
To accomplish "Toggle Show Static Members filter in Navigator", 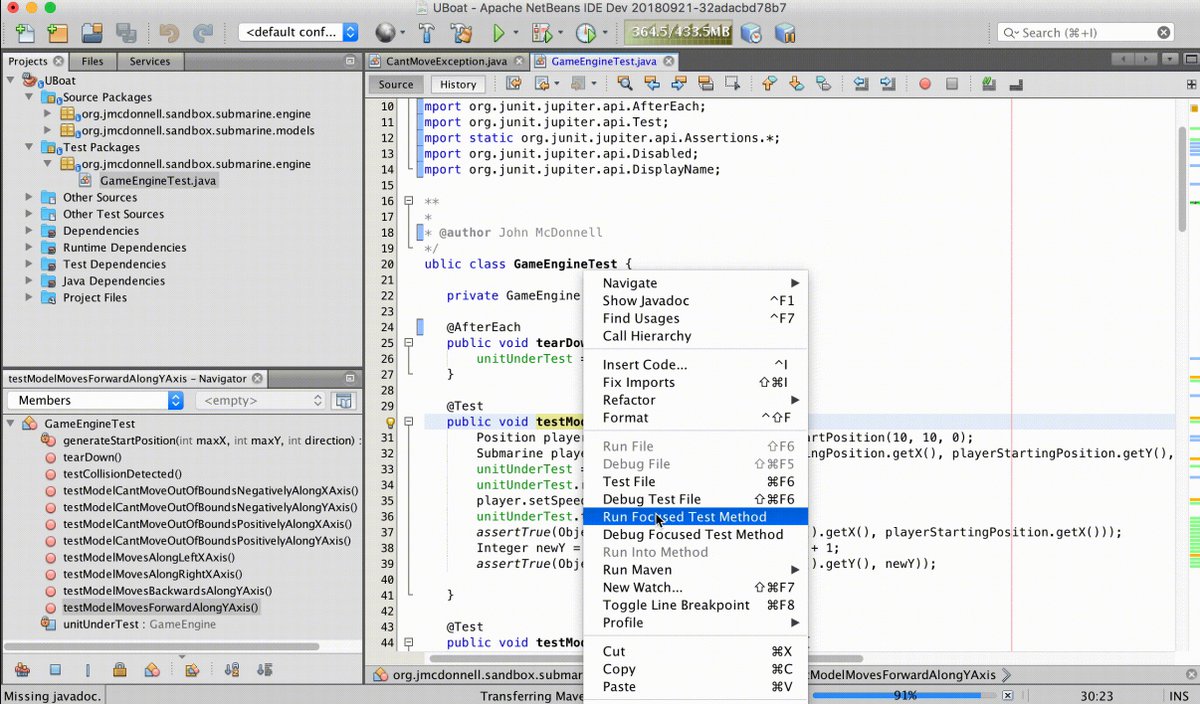I will (87, 669).
